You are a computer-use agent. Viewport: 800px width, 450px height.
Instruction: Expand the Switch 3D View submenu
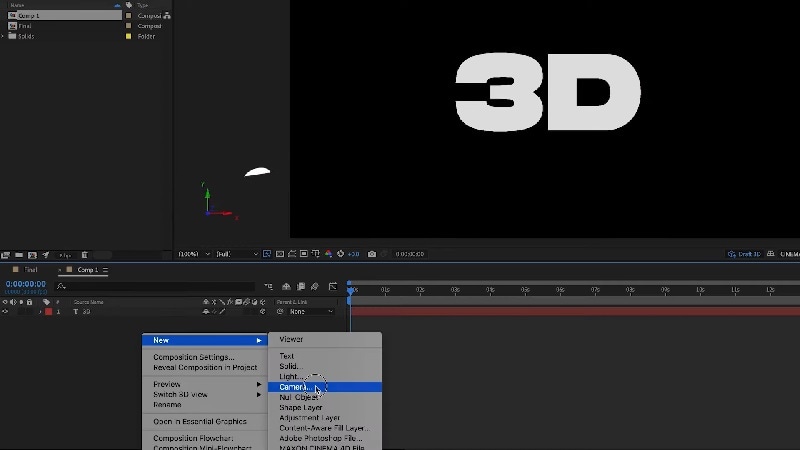pos(205,394)
